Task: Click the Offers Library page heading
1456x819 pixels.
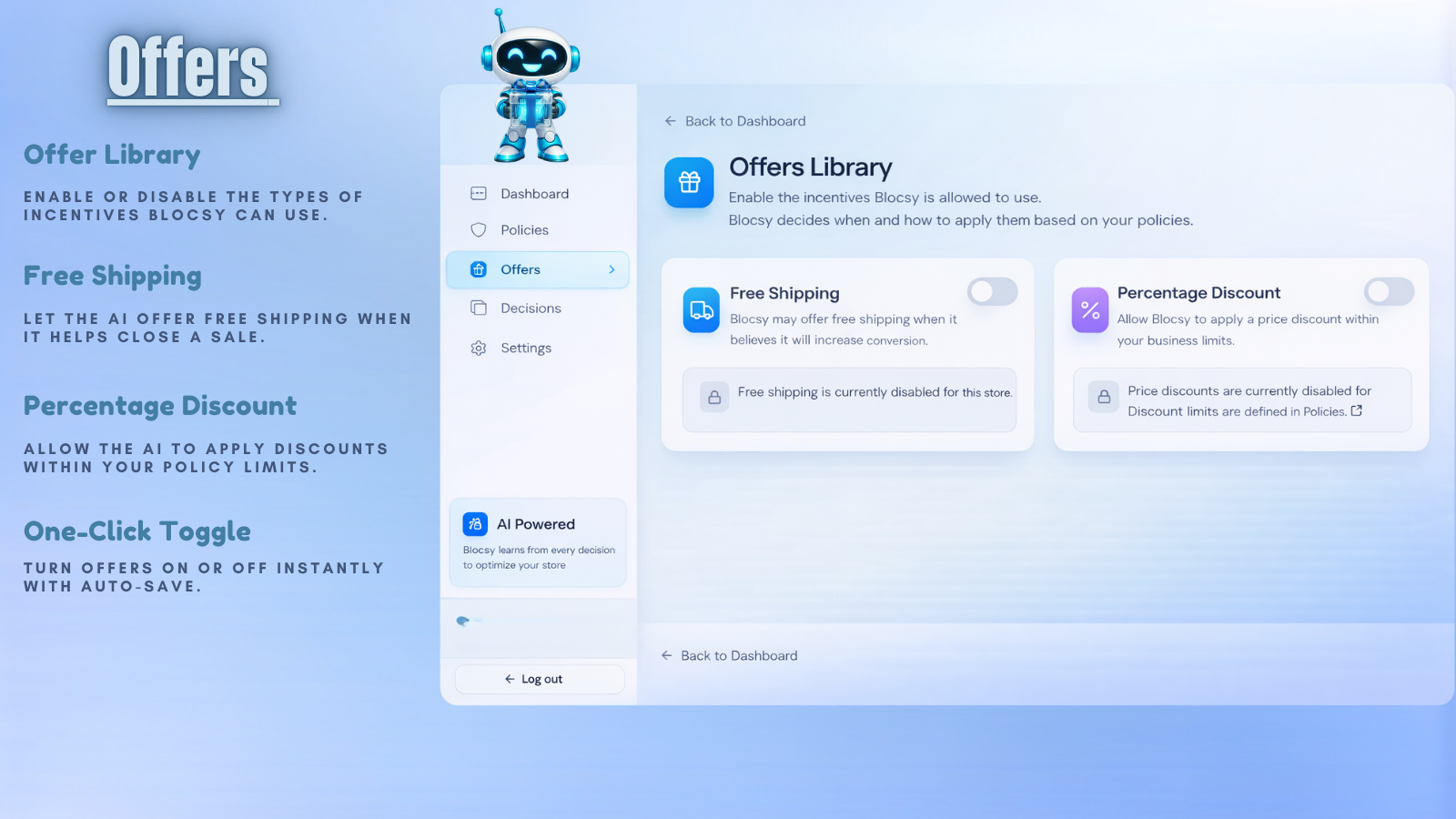Action: [x=811, y=167]
